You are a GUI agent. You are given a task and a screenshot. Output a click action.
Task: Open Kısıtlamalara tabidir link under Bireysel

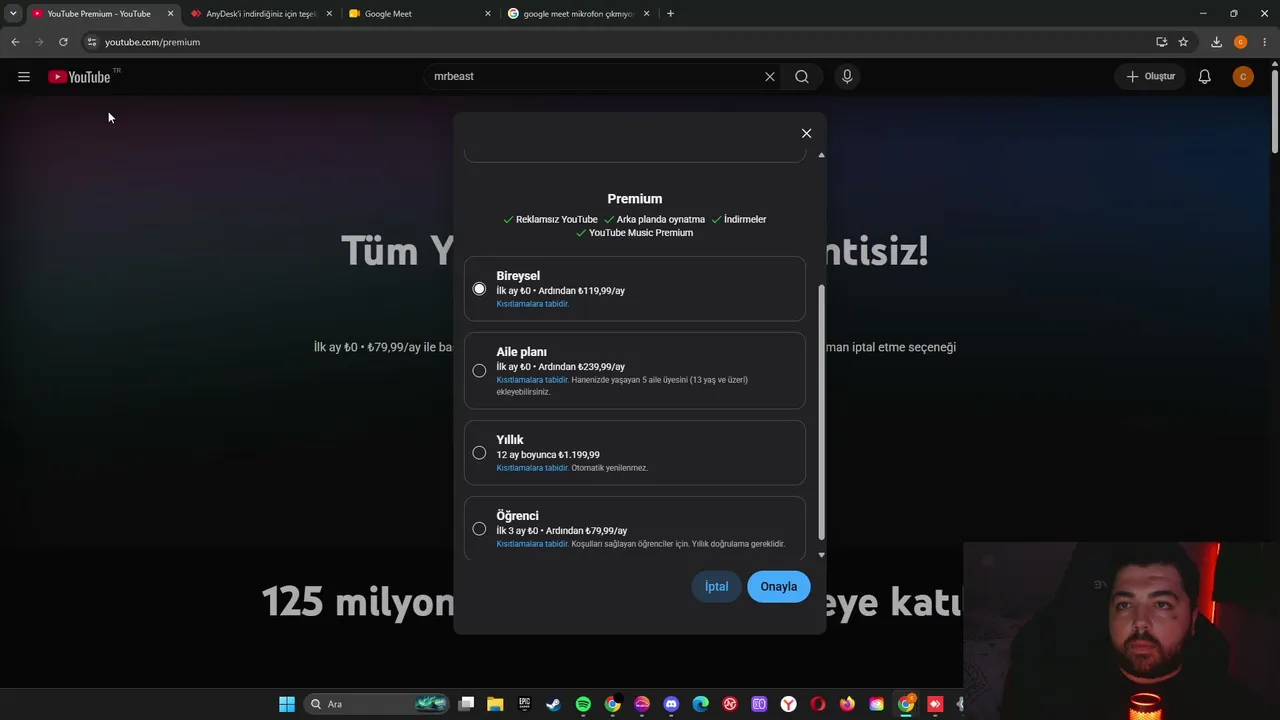[x=532, y=304]
